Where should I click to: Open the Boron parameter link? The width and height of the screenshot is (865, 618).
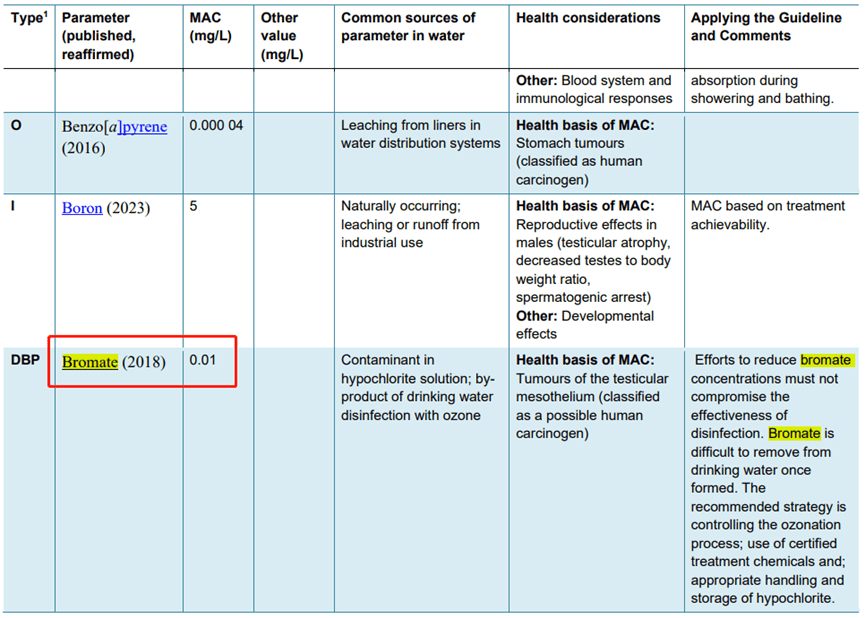tap(82, 208)
